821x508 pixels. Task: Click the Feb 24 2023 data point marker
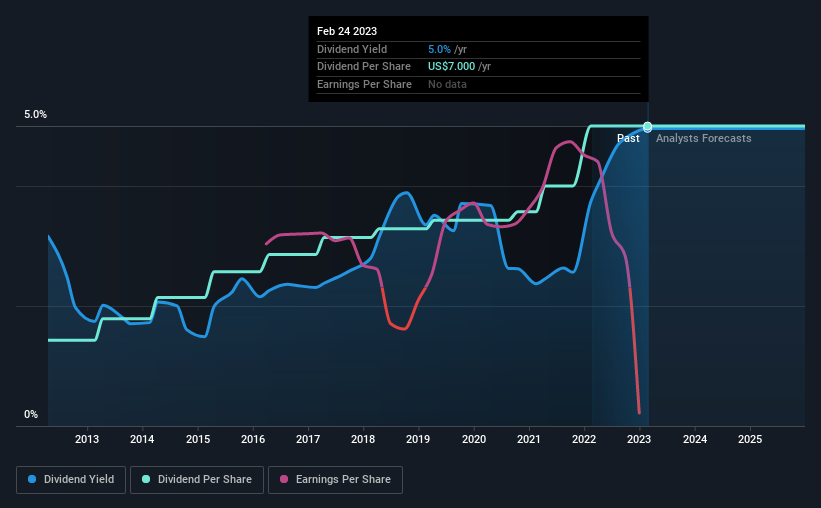click(648, 127)
